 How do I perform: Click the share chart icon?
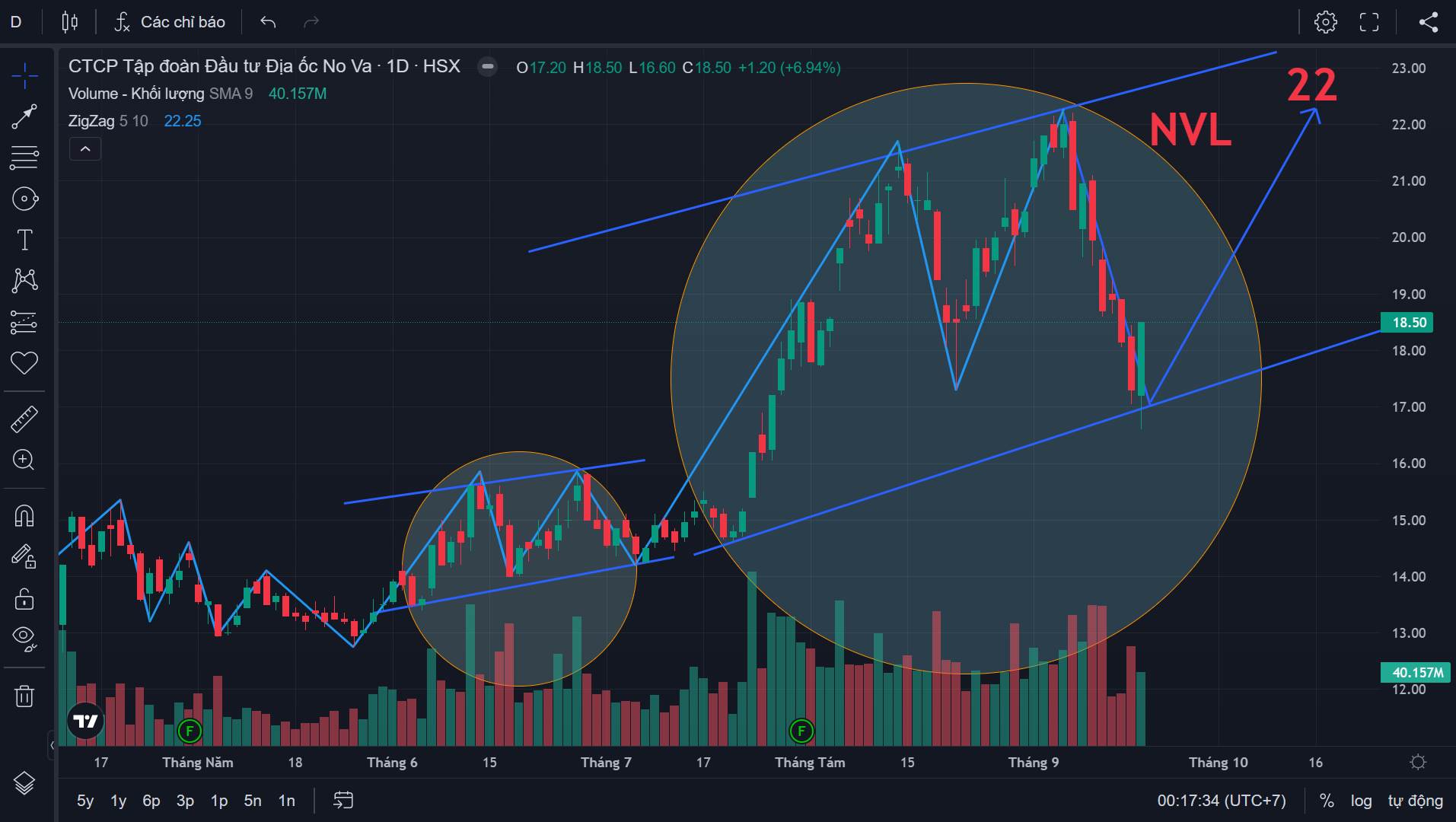pos(1429,22)
